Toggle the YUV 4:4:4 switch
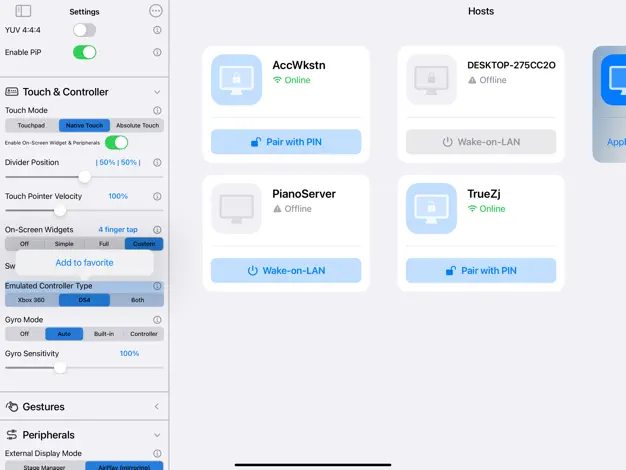Image resolution: width=626 pixels, height=470 pixels. tap(84, 30)
